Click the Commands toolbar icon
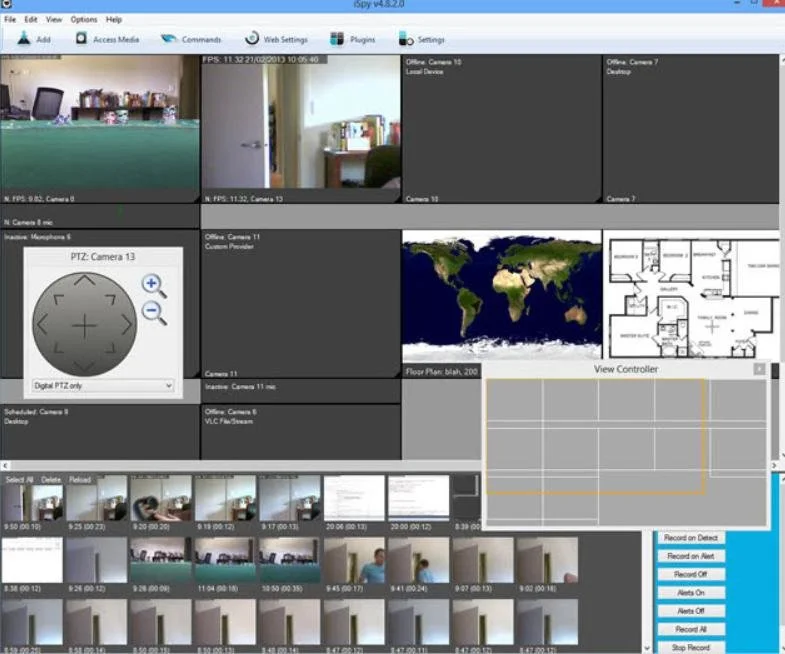This screenshot has width=785, height=654. point(169,39)
